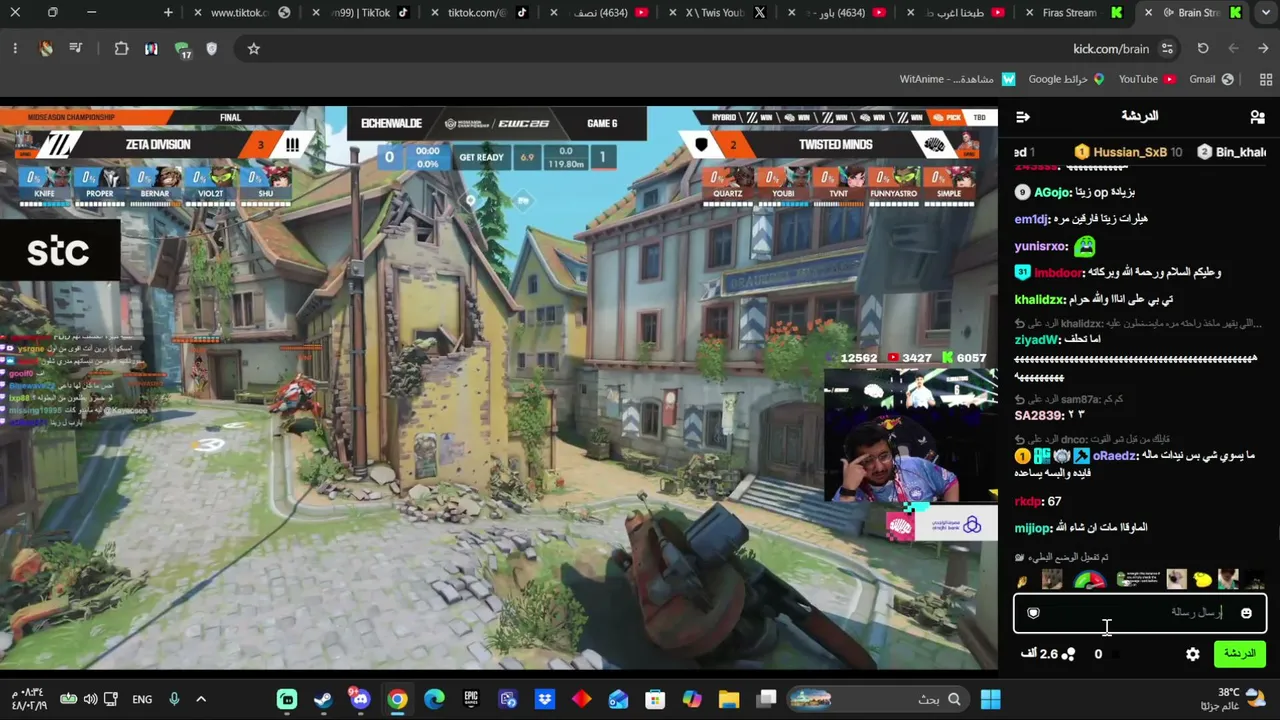Bookmark this page with the star icon
This screenshot has height=720, width=1280.
point(254,48)
